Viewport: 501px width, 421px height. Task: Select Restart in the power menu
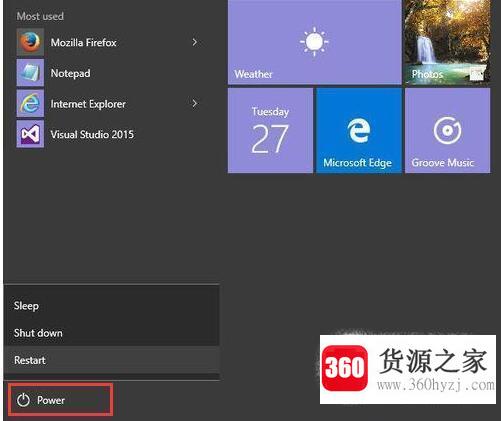click(x=112, y=360)
